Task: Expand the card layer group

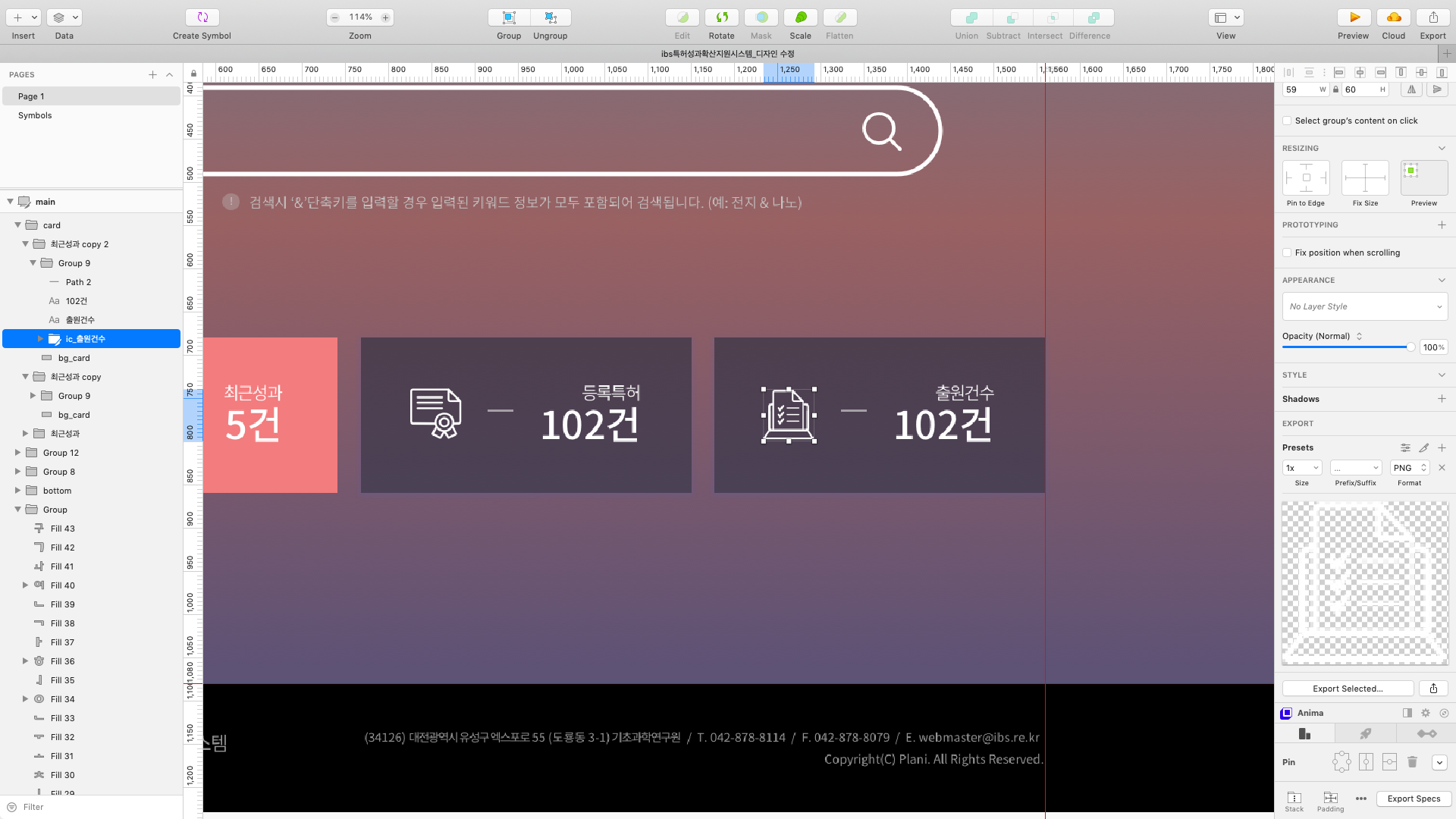Action: [x=17, y=225]
